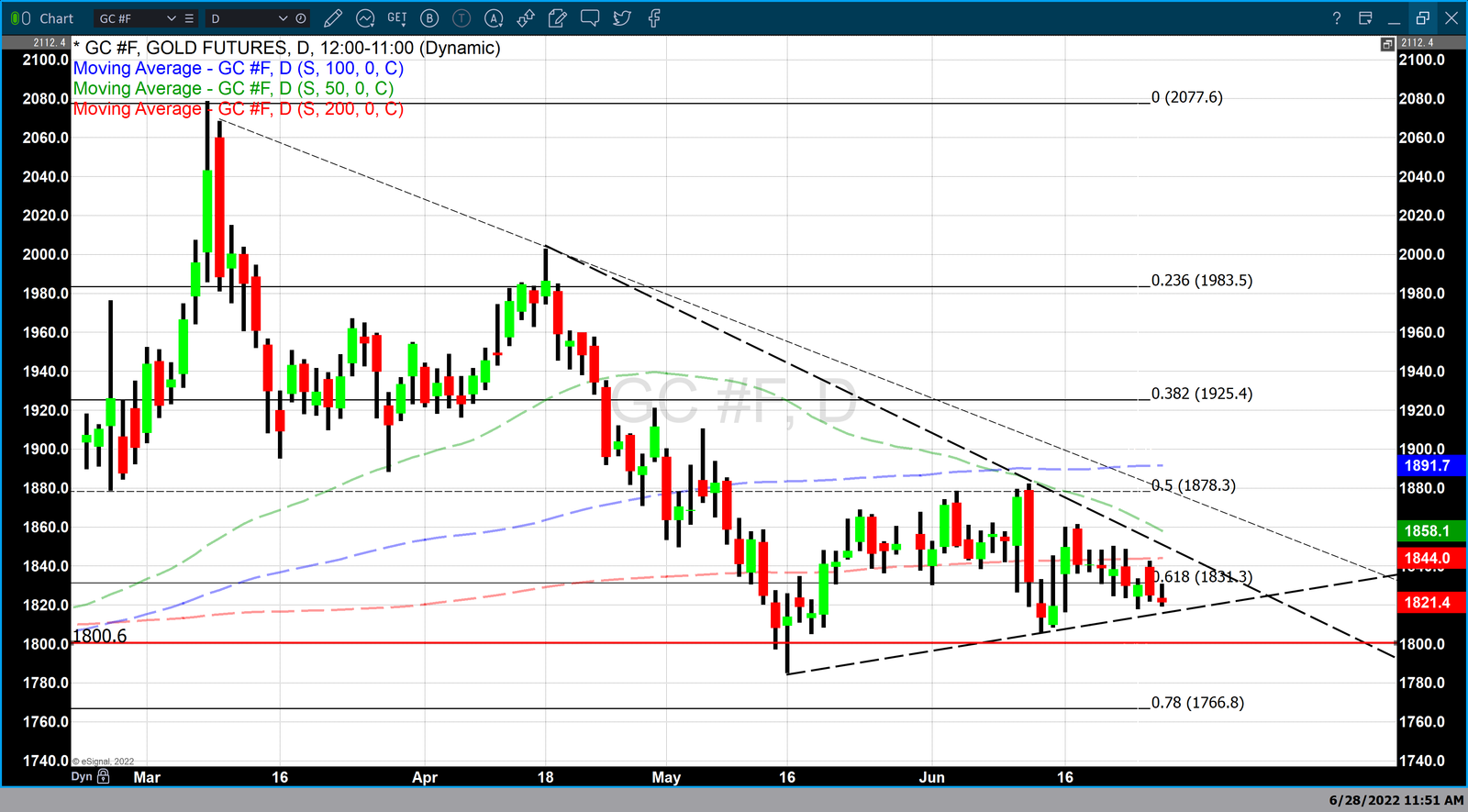Toggle the time scale lock icon
This screenshot has height=812, width=1468.
pos(104,776)
